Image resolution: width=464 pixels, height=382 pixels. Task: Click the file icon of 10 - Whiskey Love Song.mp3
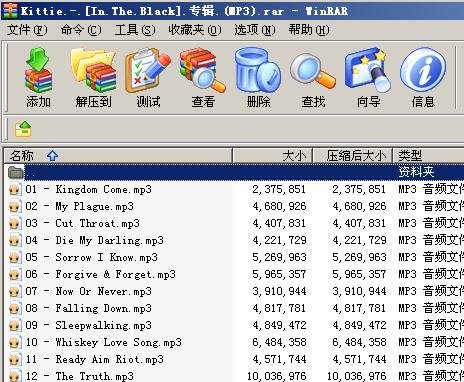pos(14,343)
